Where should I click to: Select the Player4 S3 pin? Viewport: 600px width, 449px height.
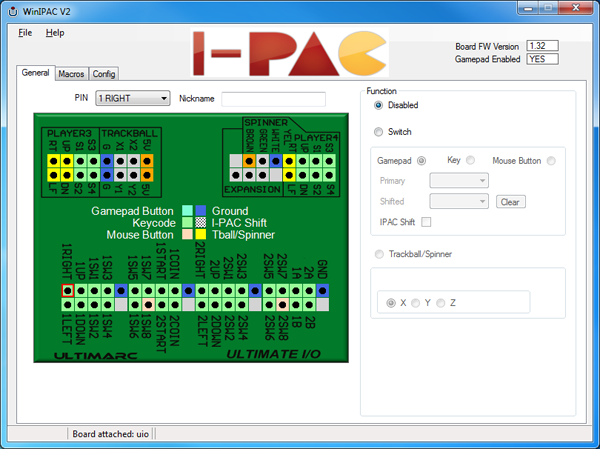(329, 161)
